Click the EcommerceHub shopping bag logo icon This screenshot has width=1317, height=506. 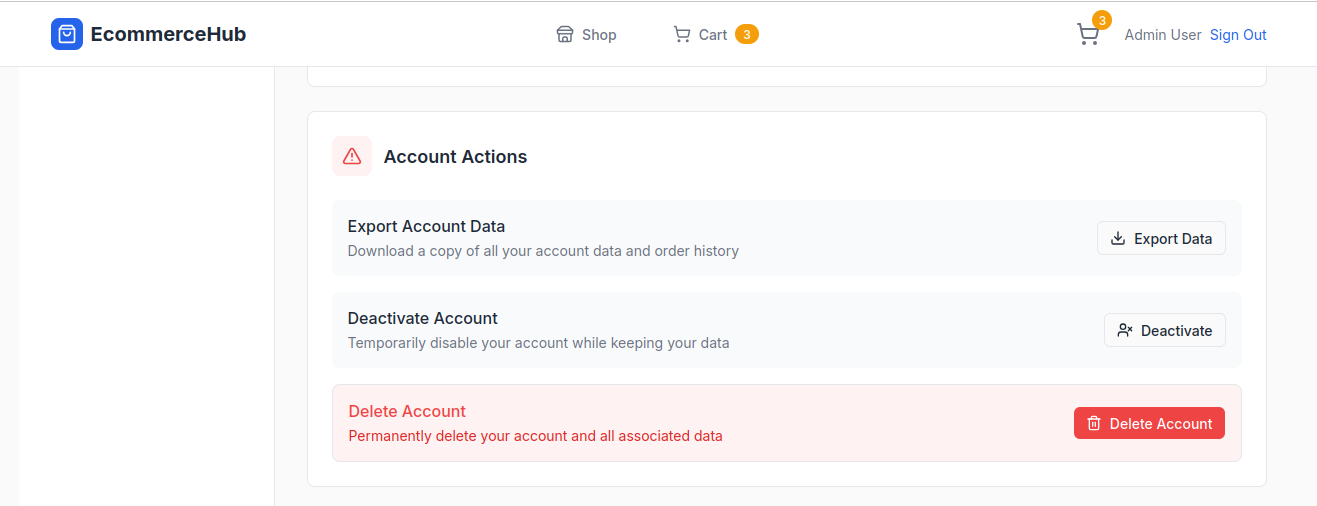tap(67, 34)
